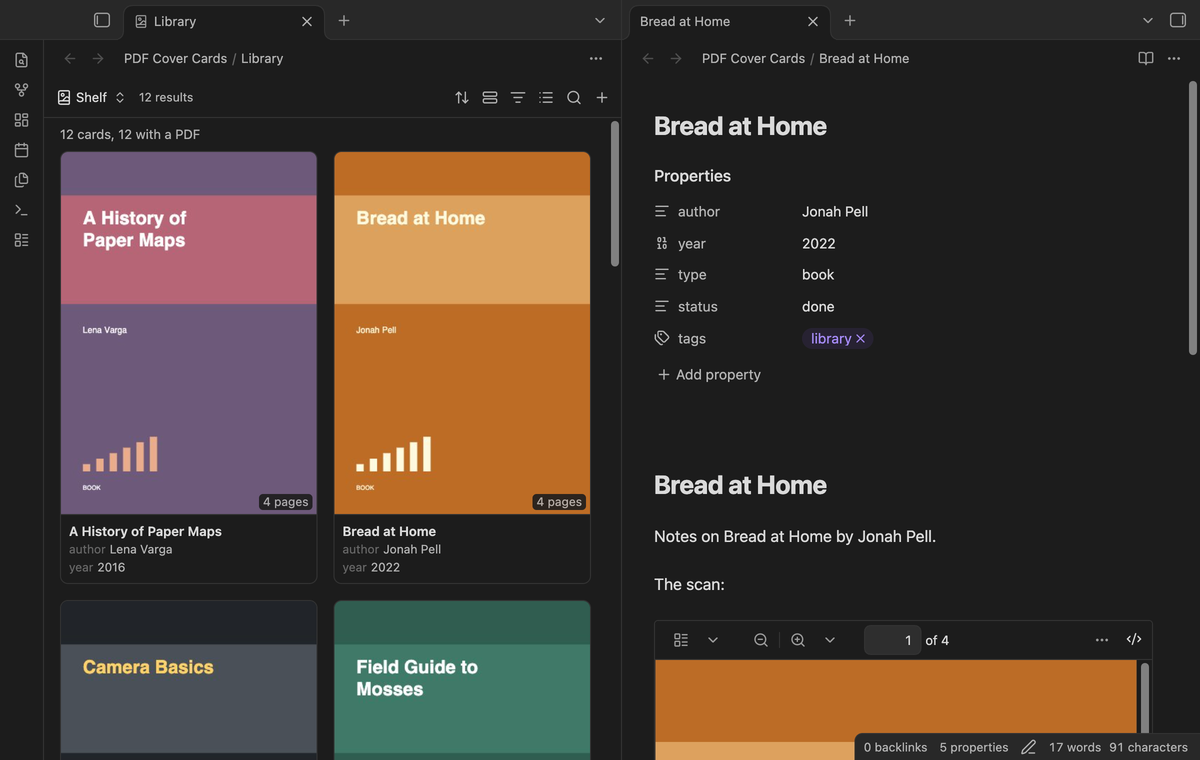Toggle the right sidebar icon
Viewport: 1200px width, 760px height.
[1177, 20]
